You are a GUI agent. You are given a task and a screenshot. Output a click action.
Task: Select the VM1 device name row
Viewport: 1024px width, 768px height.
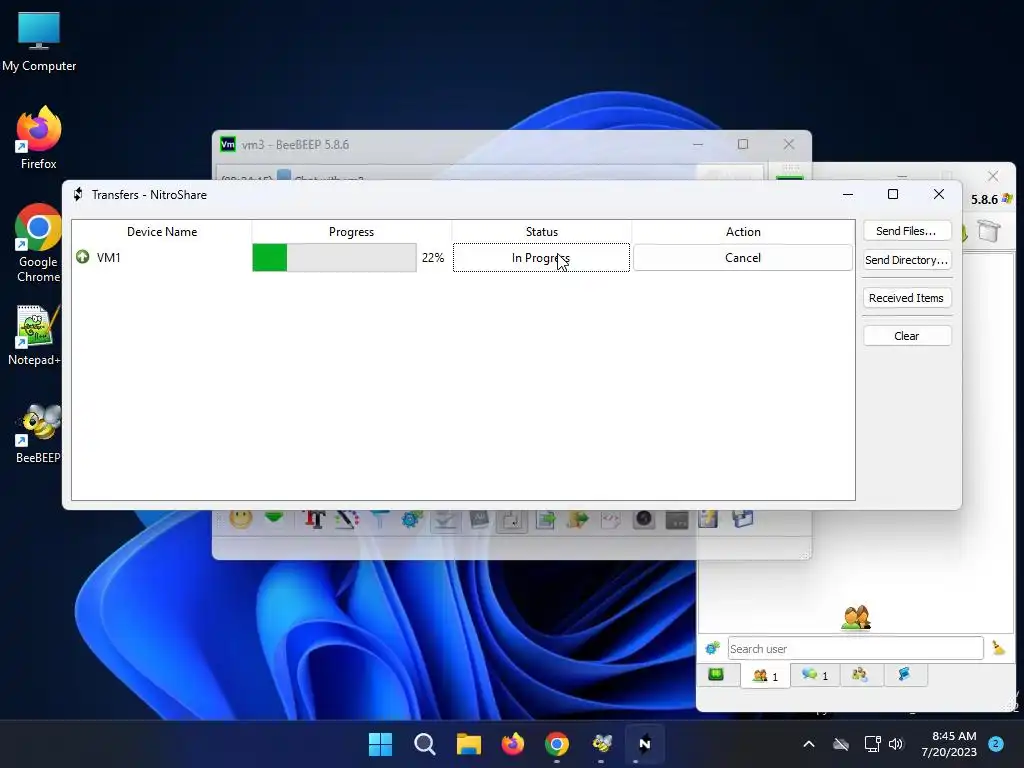coord(161,257)
